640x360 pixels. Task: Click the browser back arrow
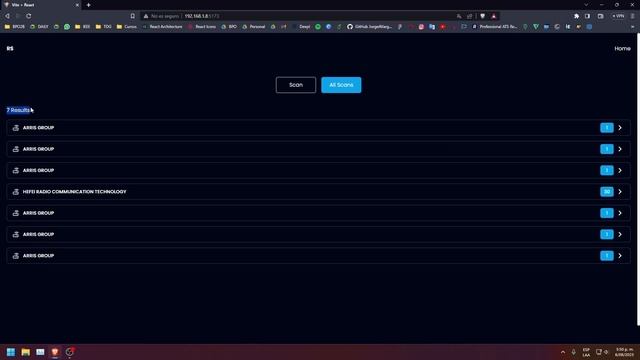coord(7,16)
